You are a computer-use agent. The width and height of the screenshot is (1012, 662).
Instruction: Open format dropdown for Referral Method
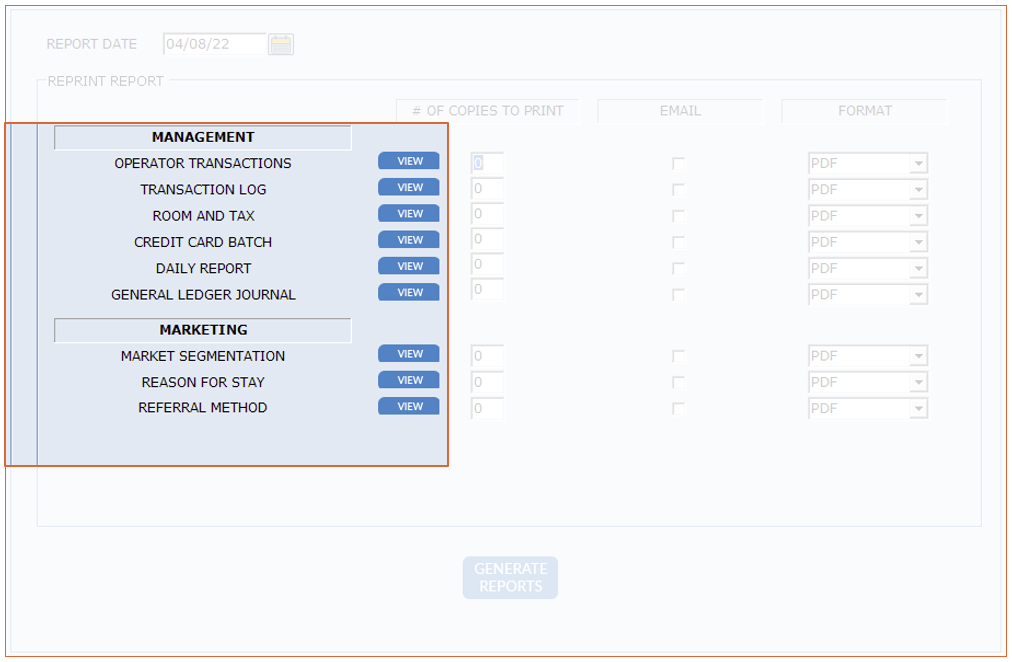click(918, 409)
